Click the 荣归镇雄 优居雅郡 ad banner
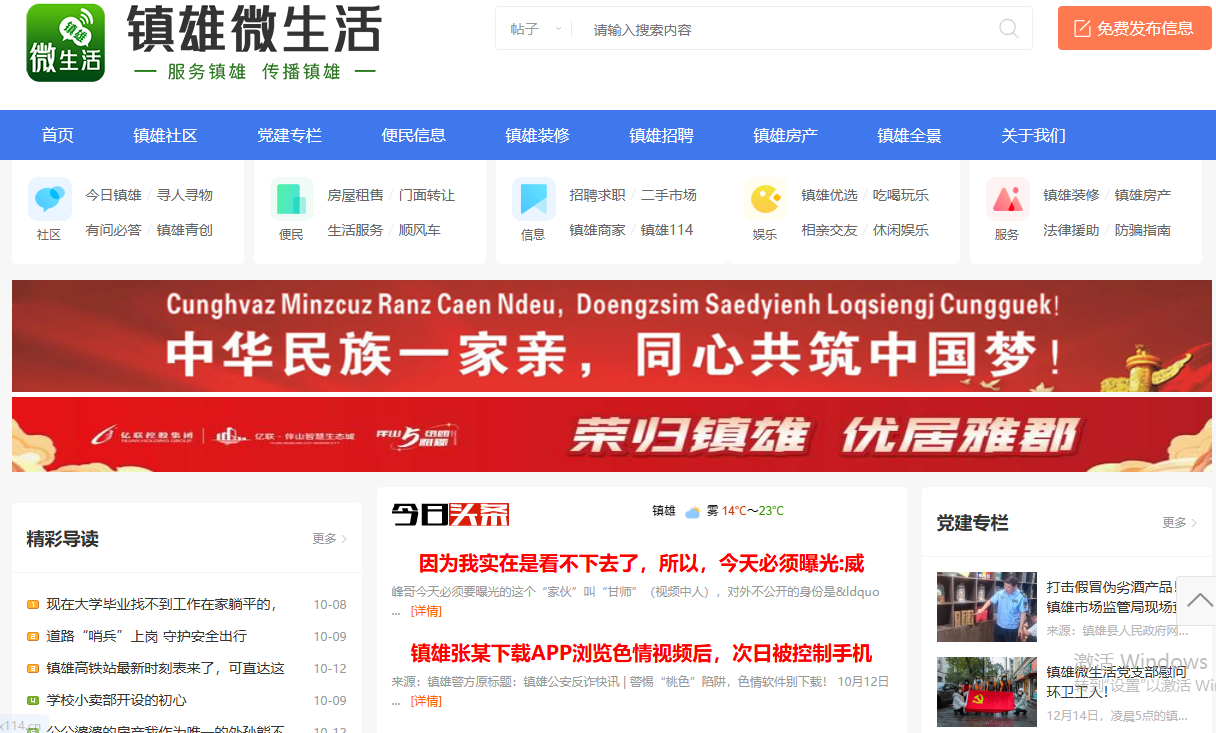Screen dimensions: 1216x733 610,434
